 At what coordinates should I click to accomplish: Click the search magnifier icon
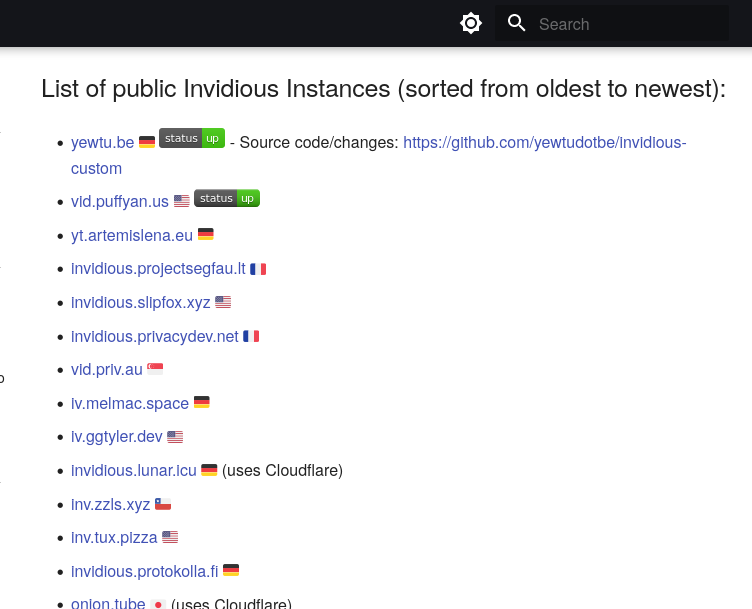coord(517,23)
